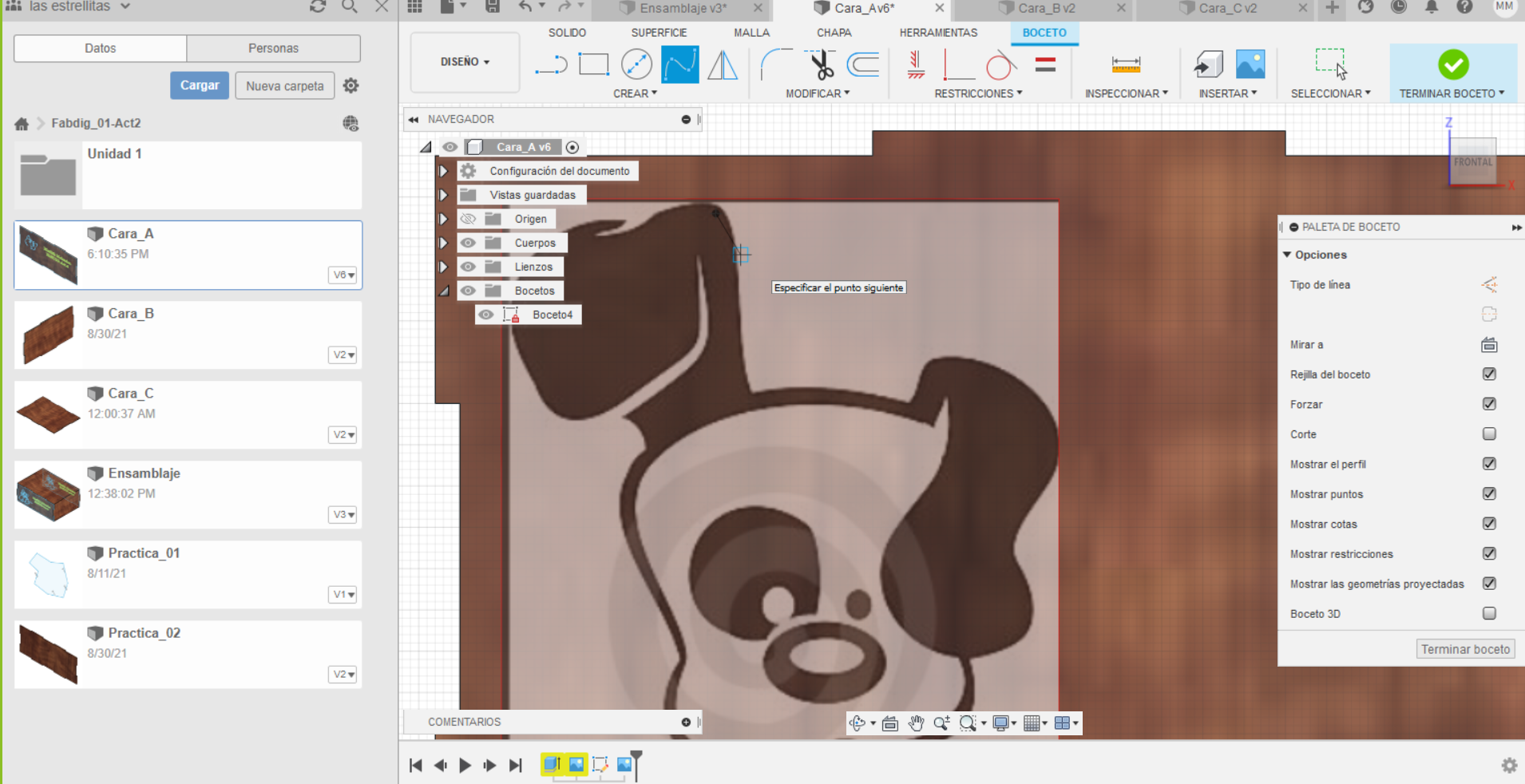Toggle Mostrar las geometrías proyectadas checkbox
1525x784 pixels.
pyautogui.click(x=1489, y=584)
